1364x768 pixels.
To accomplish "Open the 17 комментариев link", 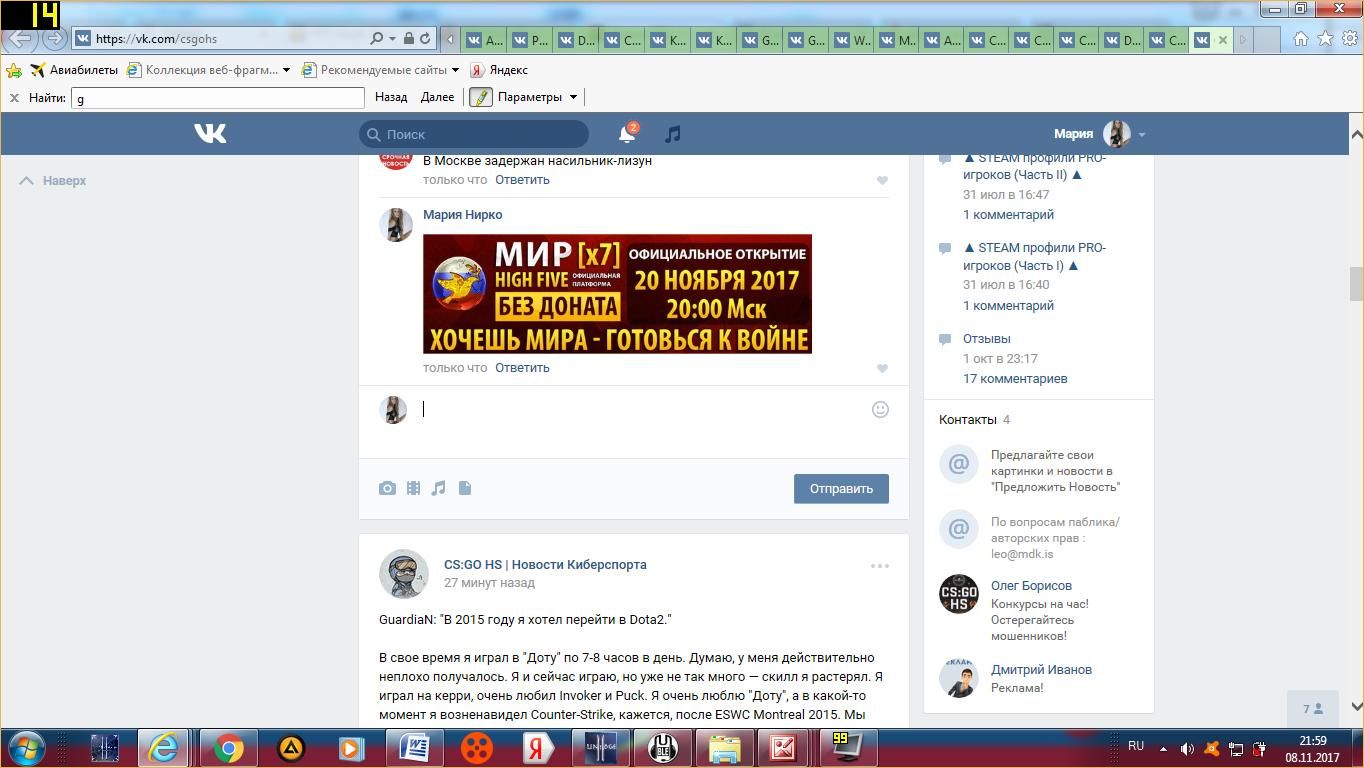I will (x=1014, y=379).
